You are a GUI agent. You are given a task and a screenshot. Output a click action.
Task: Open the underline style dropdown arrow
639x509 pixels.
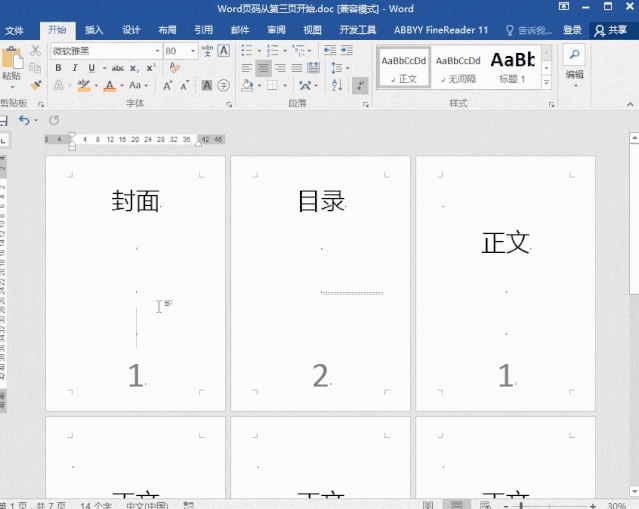104,68
